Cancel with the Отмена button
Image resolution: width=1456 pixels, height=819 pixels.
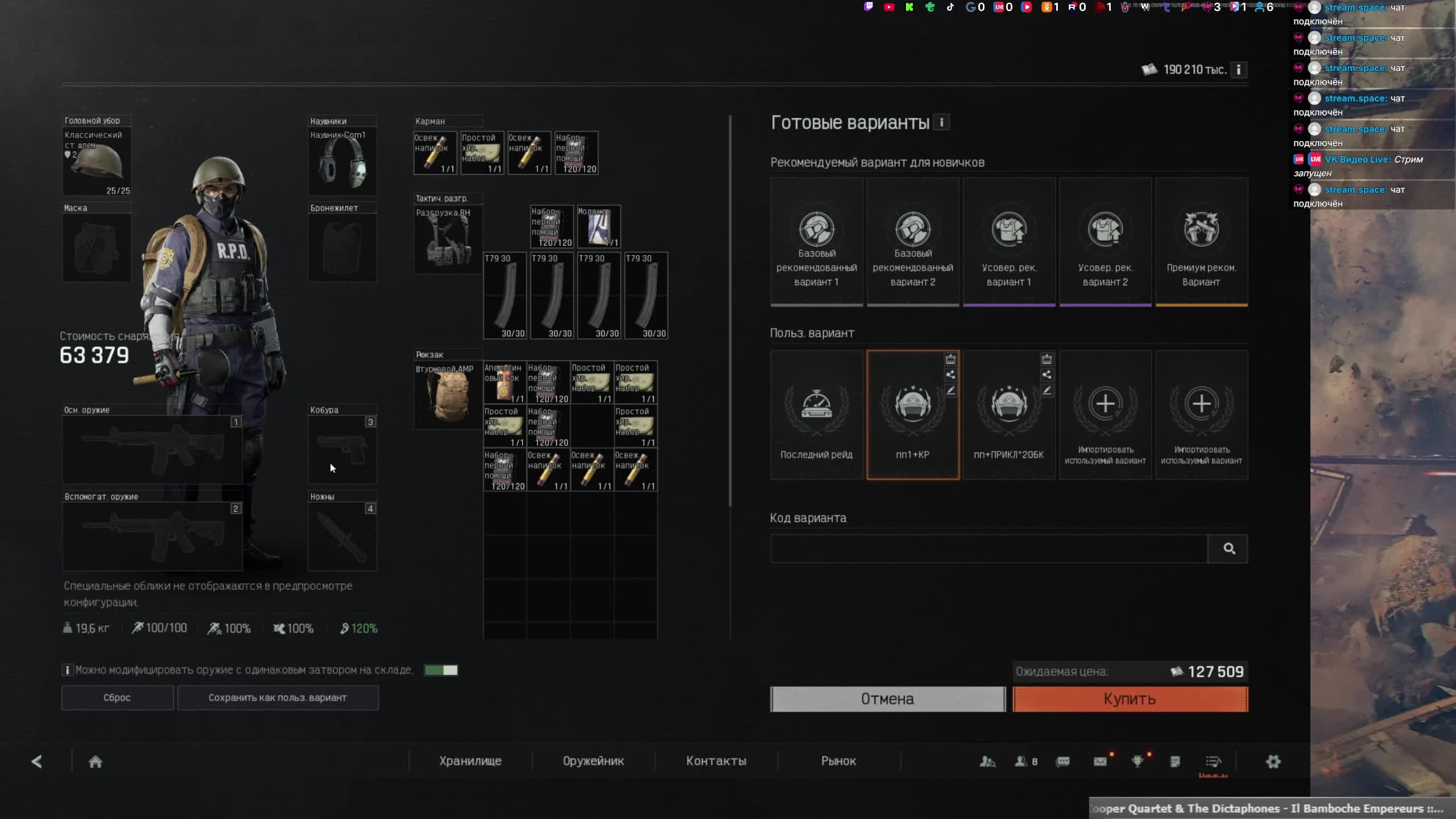tap(888, 699)
